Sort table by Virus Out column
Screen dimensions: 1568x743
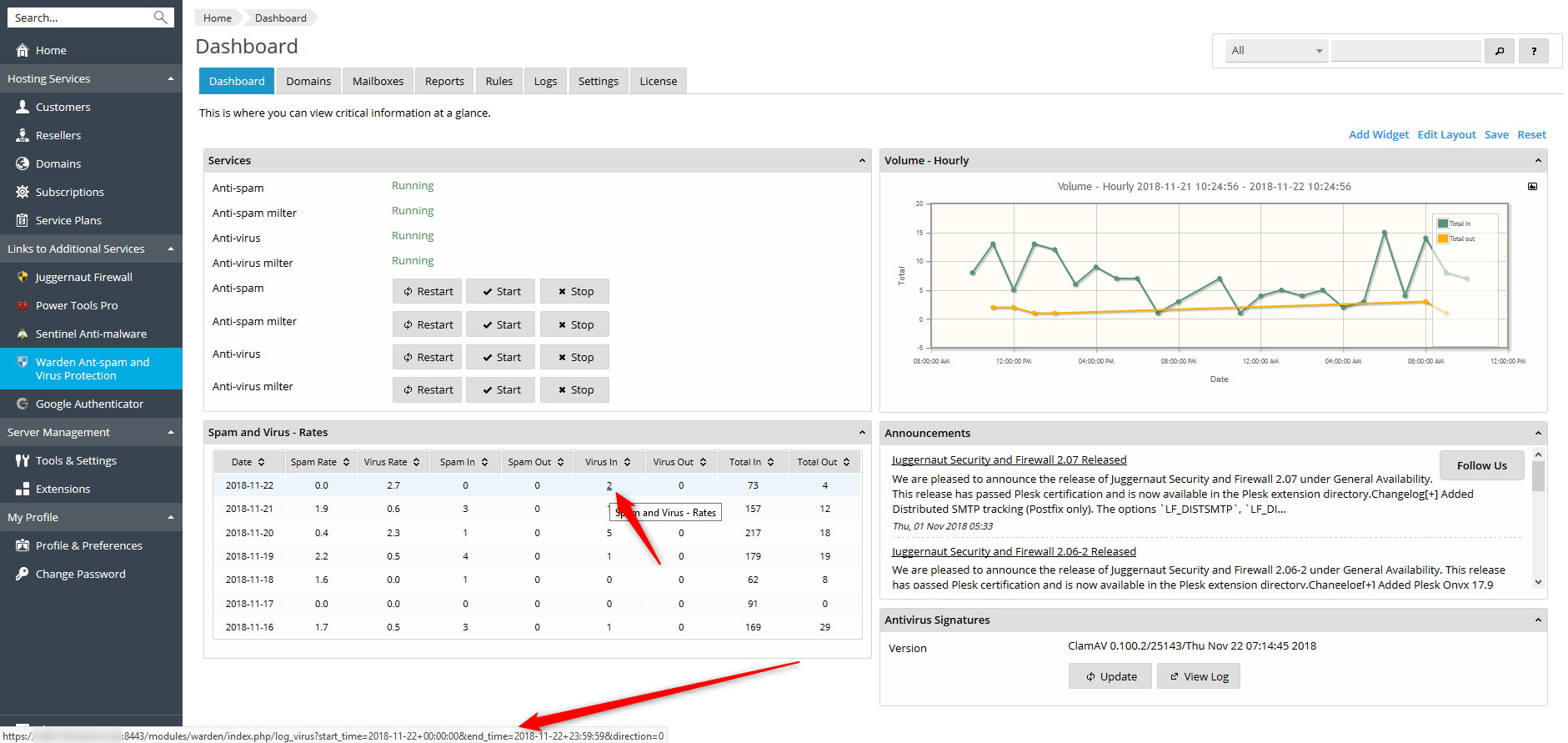pos(703,462)
